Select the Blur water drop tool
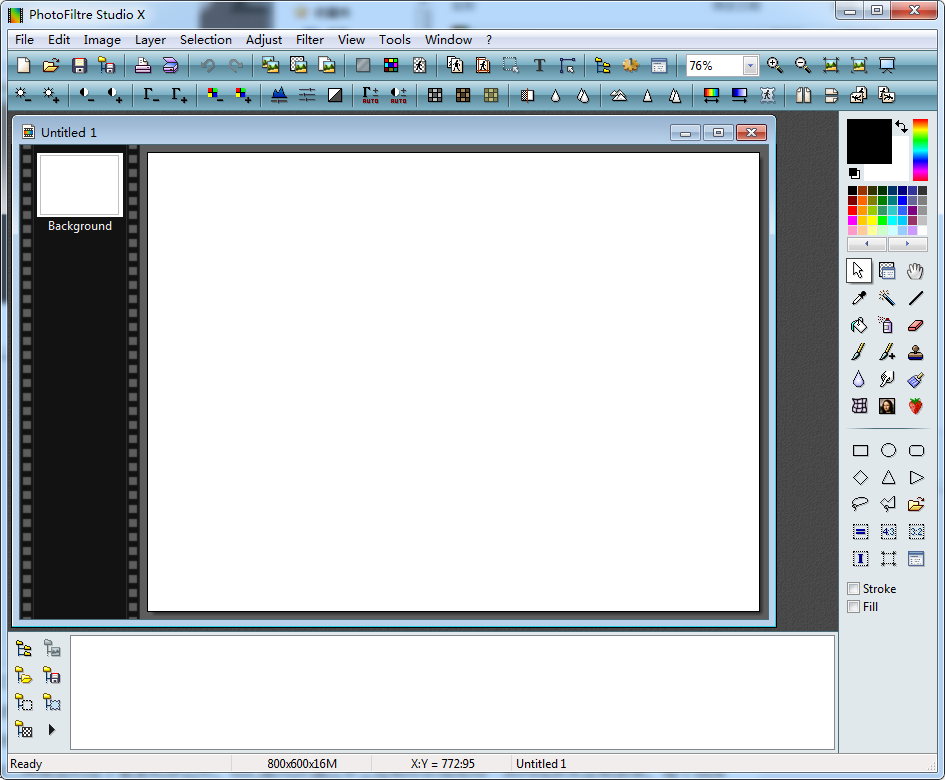The image size is (945, 780). tap(859, 379)
